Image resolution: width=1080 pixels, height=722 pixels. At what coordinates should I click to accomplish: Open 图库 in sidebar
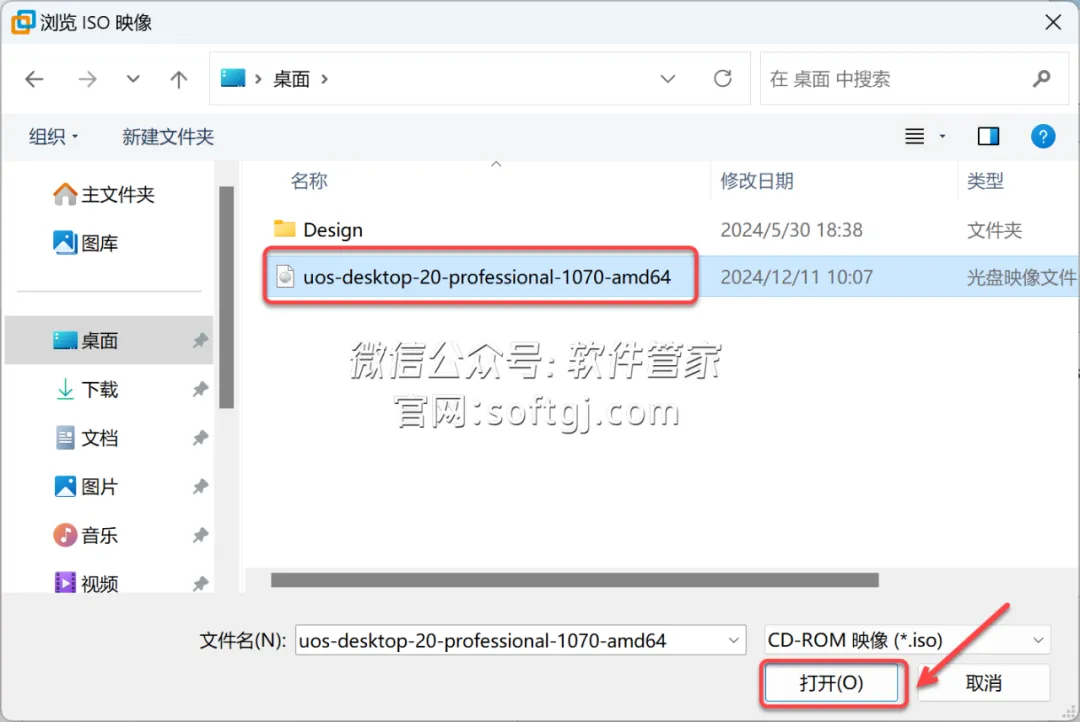click(x=85, y=243)
